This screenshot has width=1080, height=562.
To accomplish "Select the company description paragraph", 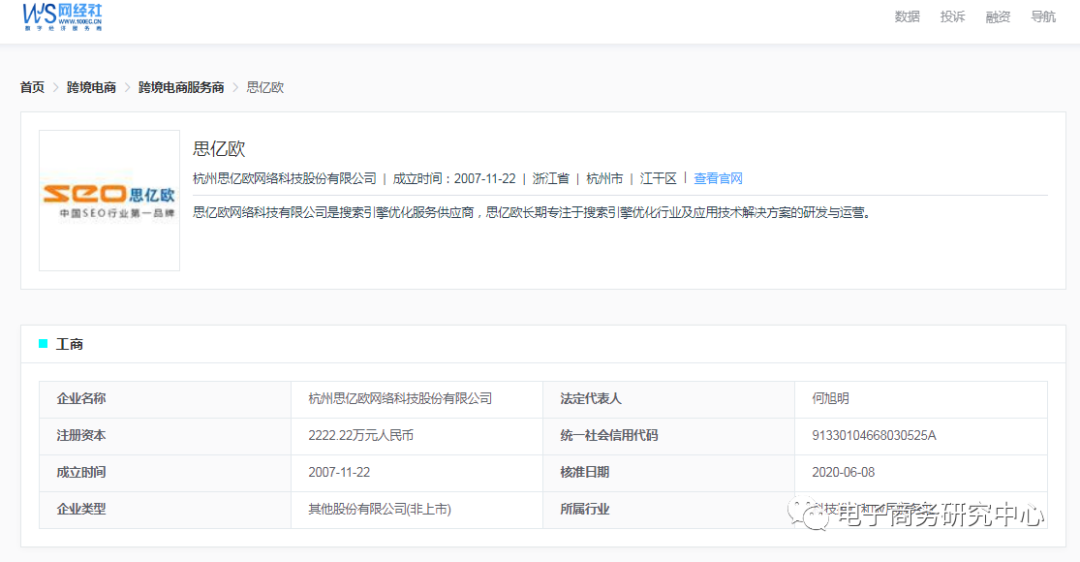I will pos(532,213).
